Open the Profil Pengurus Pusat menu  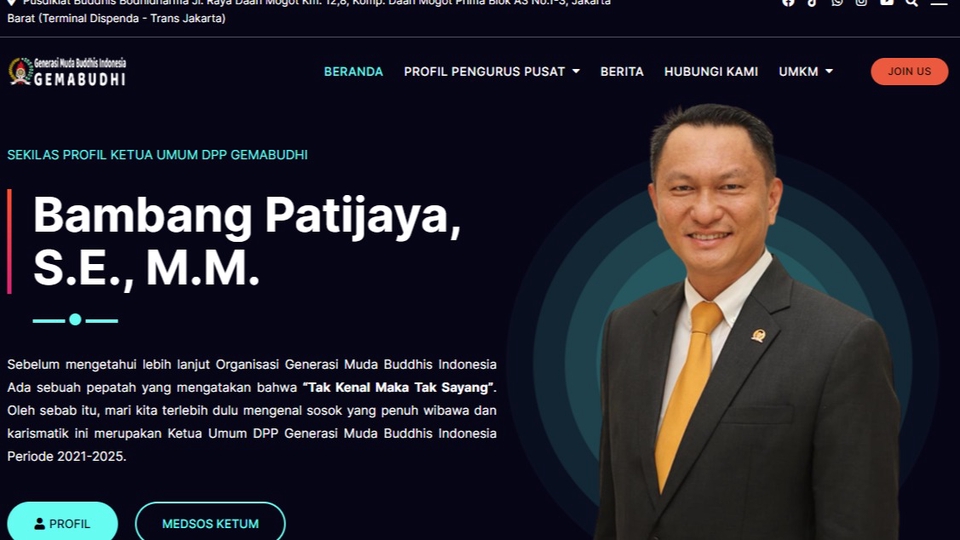[x=484, y=72]
